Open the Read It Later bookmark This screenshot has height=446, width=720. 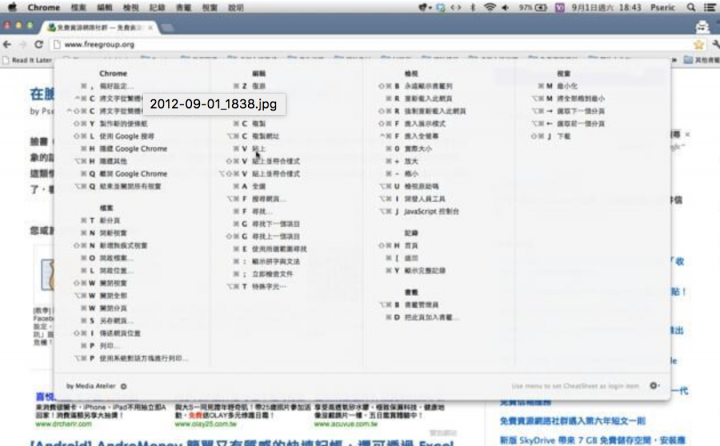(x=28, y=60)
